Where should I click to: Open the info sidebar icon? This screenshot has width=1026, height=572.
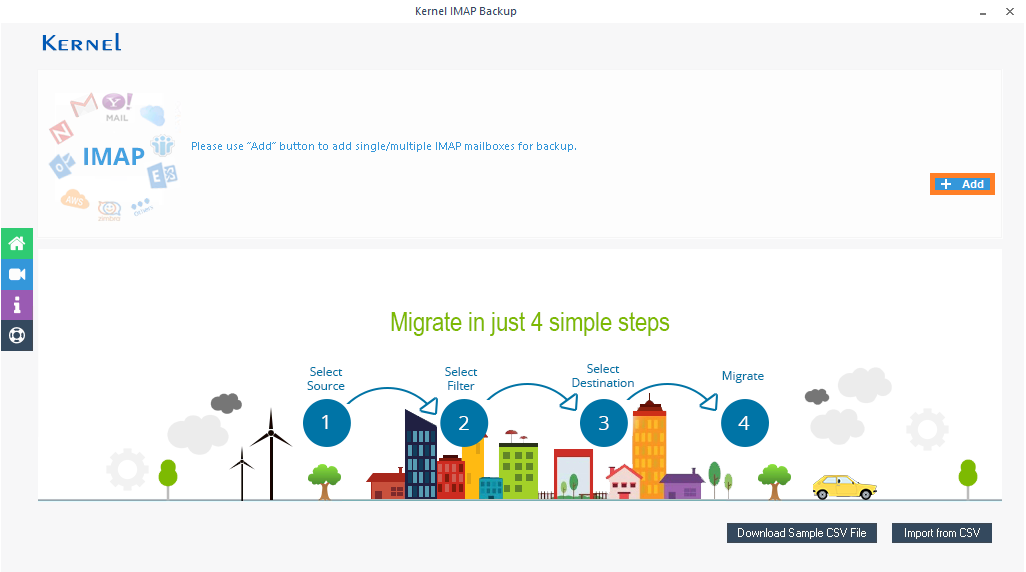point(17,305)
